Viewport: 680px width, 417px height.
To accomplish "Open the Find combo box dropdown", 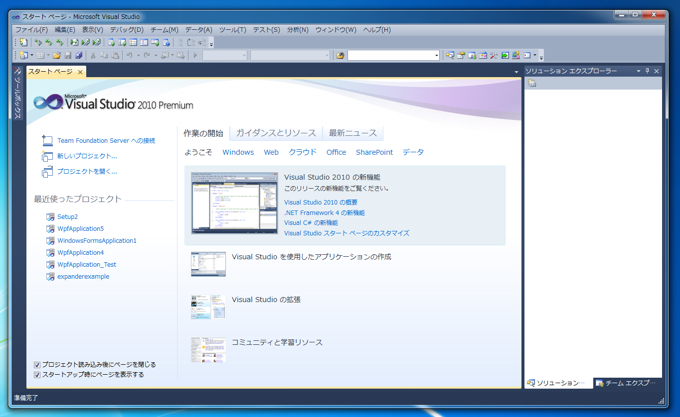I will click(x=436, y=55).
